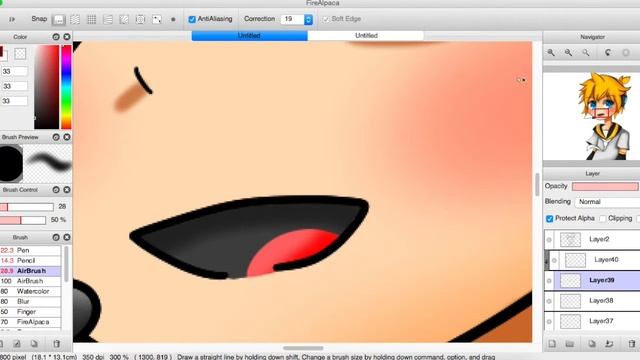Toggle the Soft Edge checkbox
Viewport: 640px width, 360px height.
326,19
